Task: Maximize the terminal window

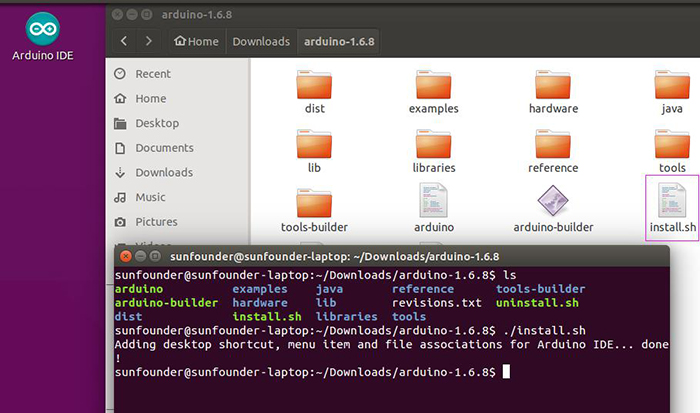Action: [155, 256]
